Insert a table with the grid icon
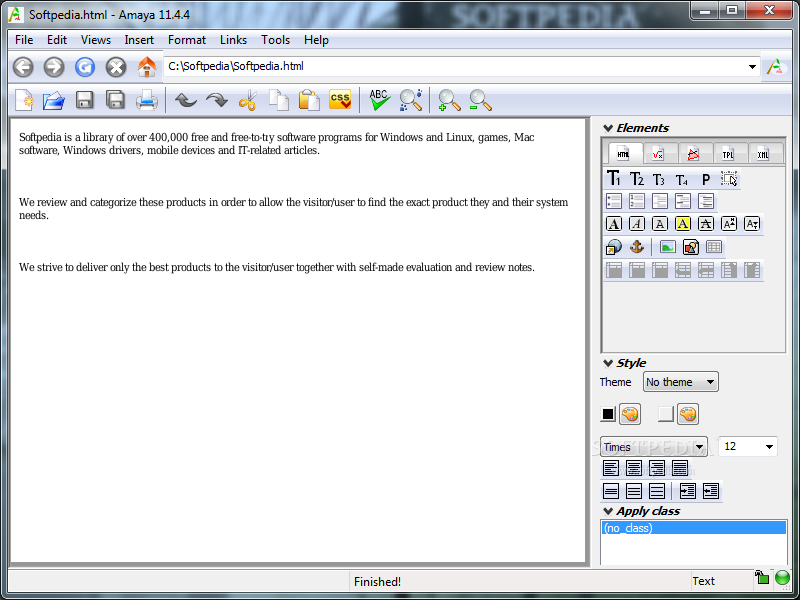The height and width of the screenshot is (600, 800). tap(714, 247)
